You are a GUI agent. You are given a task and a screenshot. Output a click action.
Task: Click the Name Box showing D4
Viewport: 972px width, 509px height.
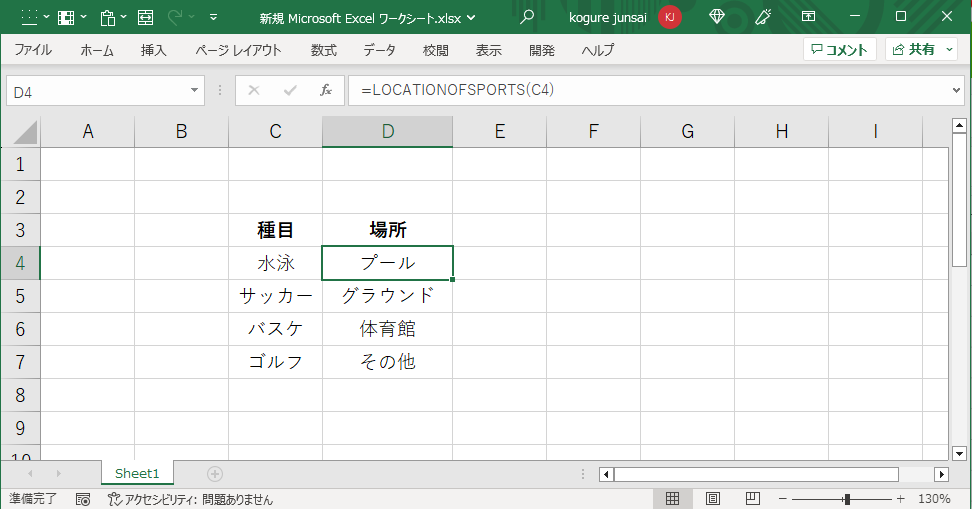[x=98, y=92]
